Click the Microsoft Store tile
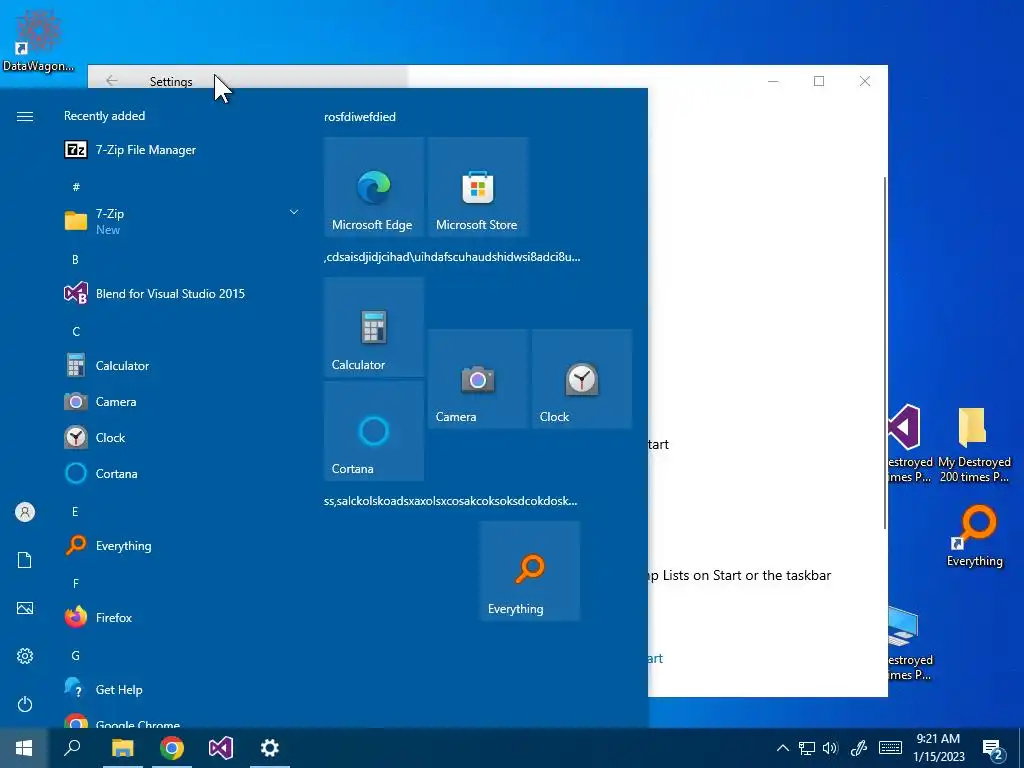1024x768 pixels. [477, 187]
